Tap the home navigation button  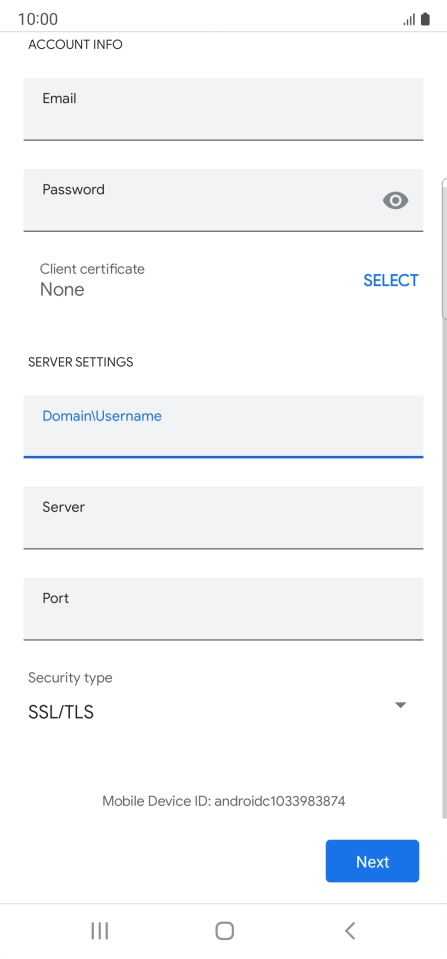pos(224,930)
